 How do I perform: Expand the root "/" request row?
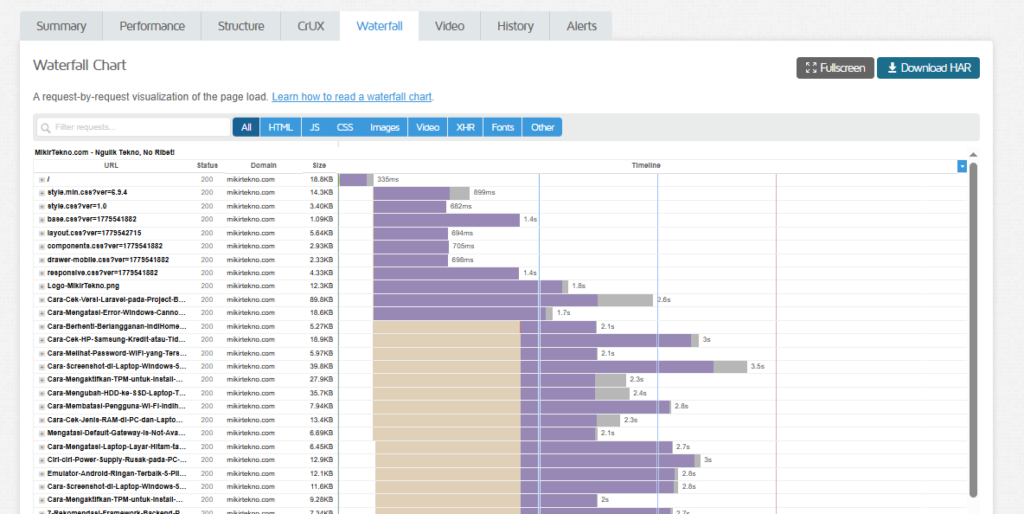pyautogui.click(x=42, y=180)
